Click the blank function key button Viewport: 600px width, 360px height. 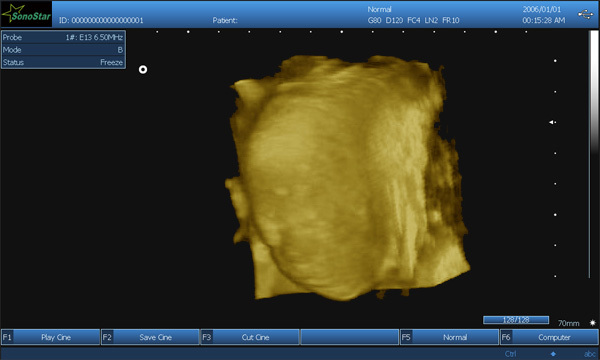pyautogui.click(x=350, y=337)
